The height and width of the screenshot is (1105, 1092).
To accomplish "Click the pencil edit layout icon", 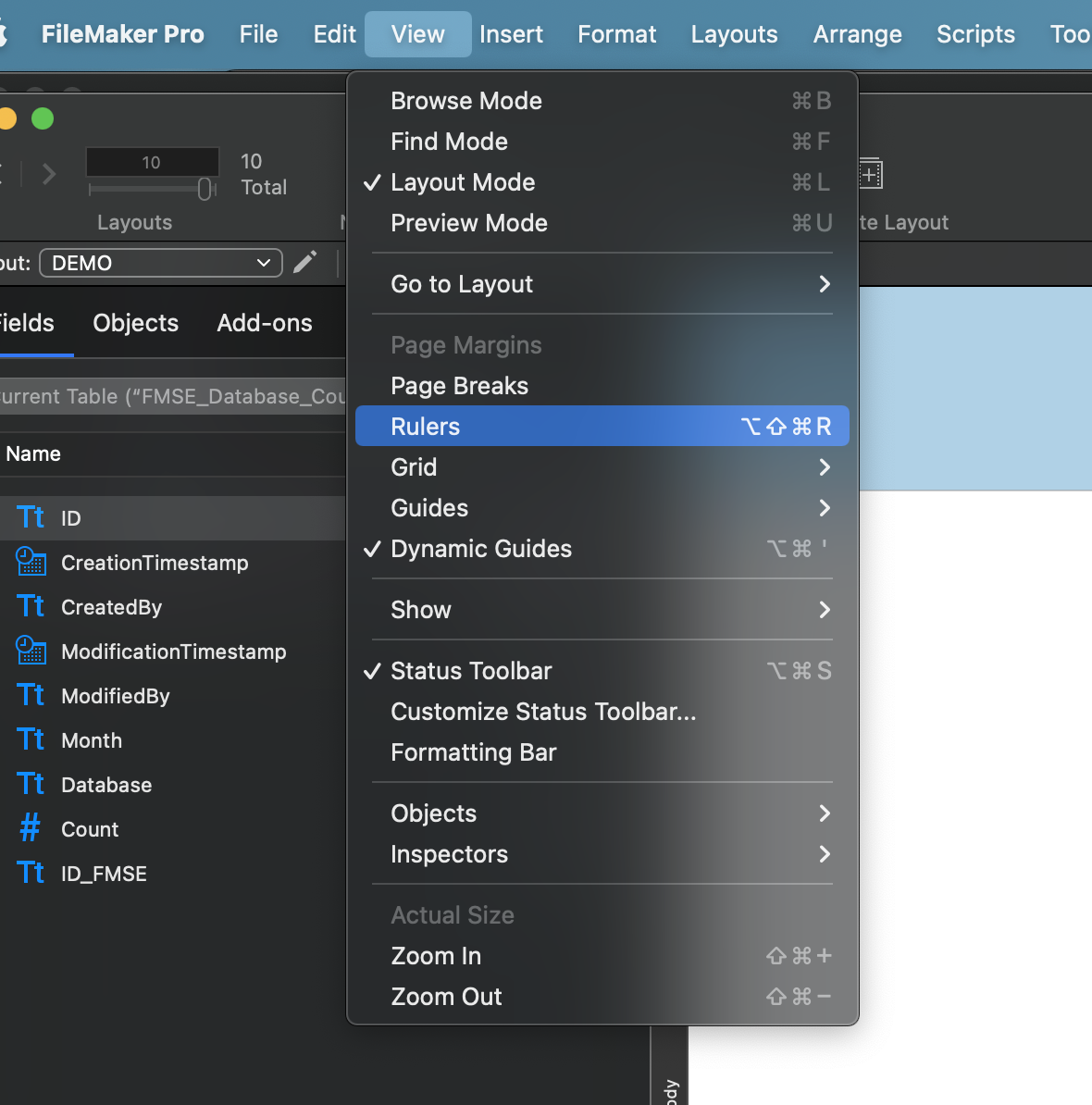I will 305,262.
